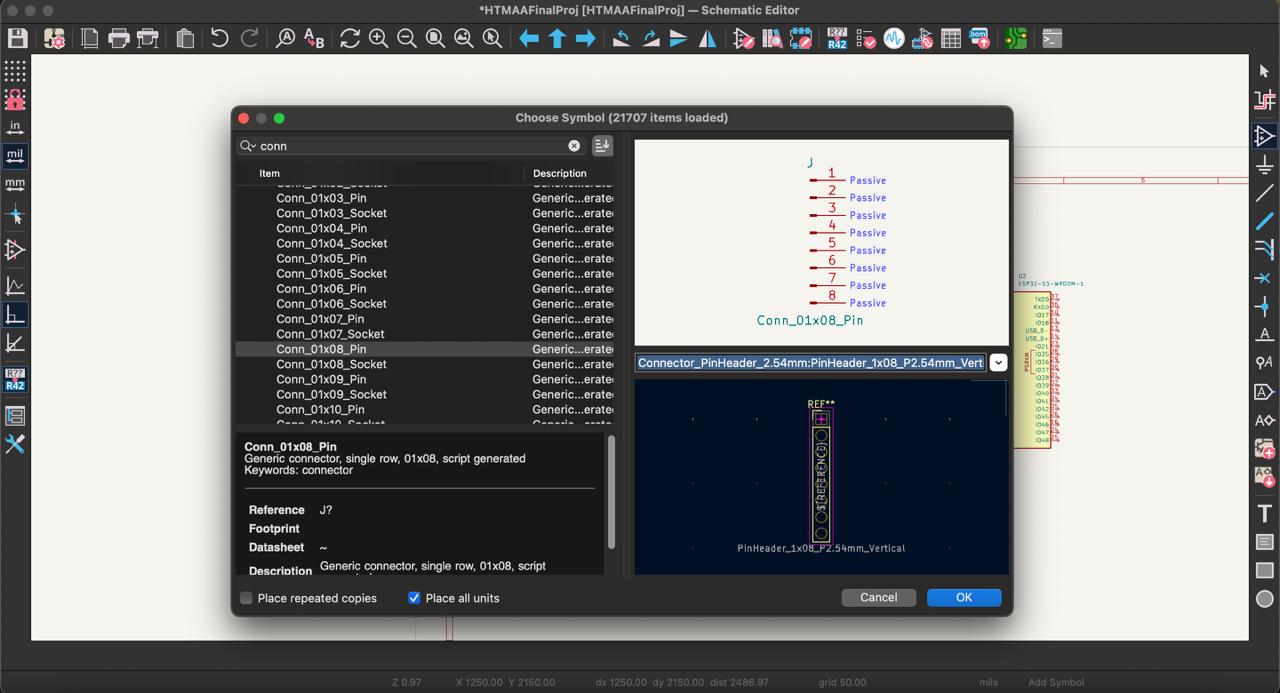Select the Add Text tool
This screenshot has height=693, width=1280.
point(1265,513)
